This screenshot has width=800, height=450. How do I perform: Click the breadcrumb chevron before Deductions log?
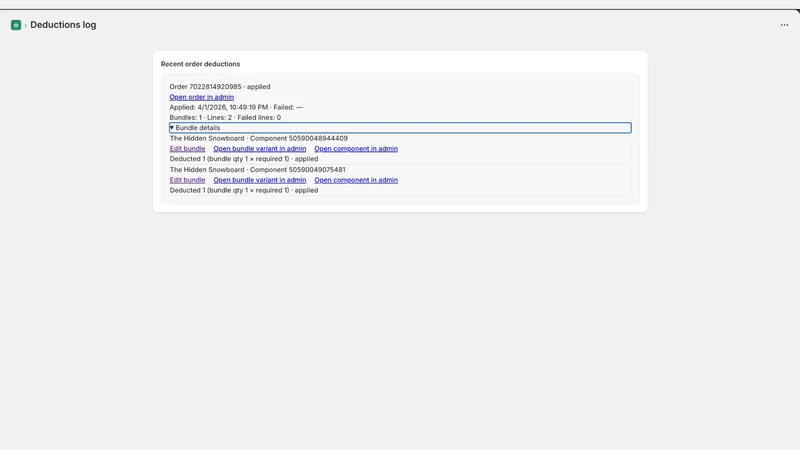[26, 25]
